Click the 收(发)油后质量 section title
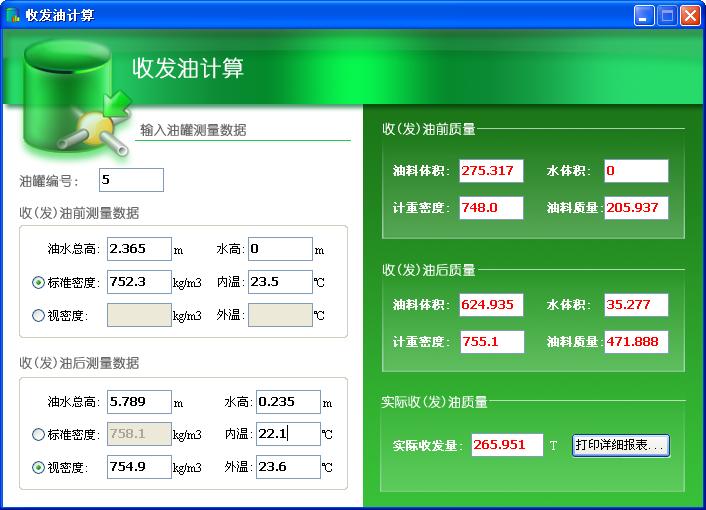Viewport: 706px width, 510px height. pyautogui.click(x=429, y=270)
